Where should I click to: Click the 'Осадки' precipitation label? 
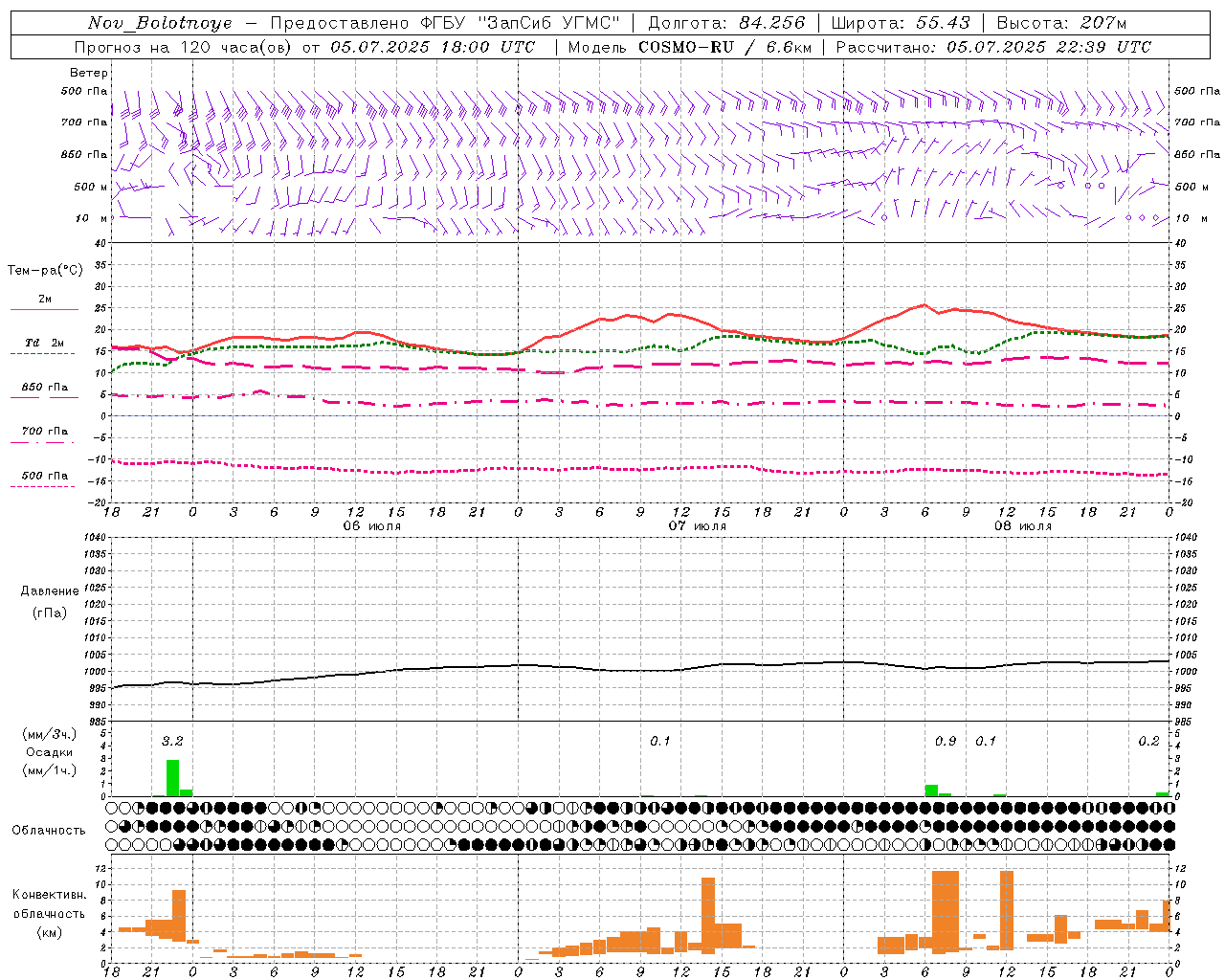pyautogui.click(x=49, y=752)
